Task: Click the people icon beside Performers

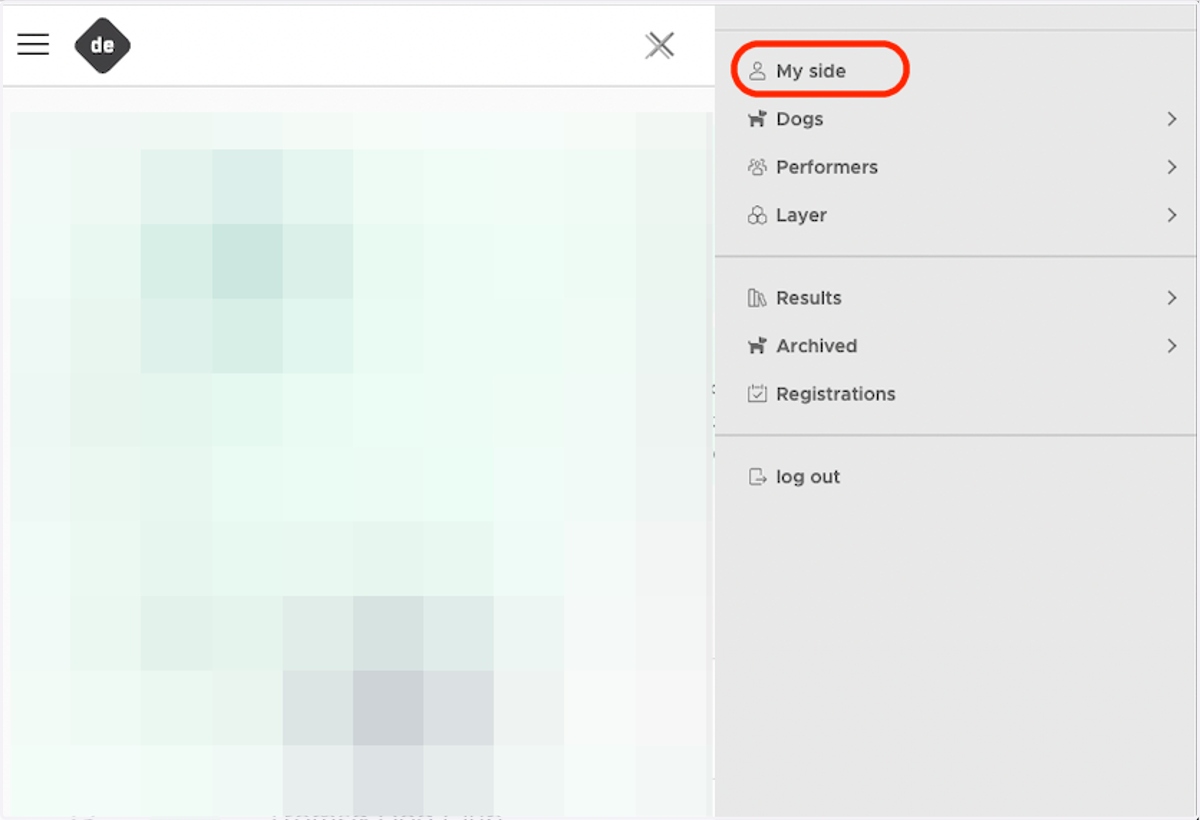Action: click(757, 167)
